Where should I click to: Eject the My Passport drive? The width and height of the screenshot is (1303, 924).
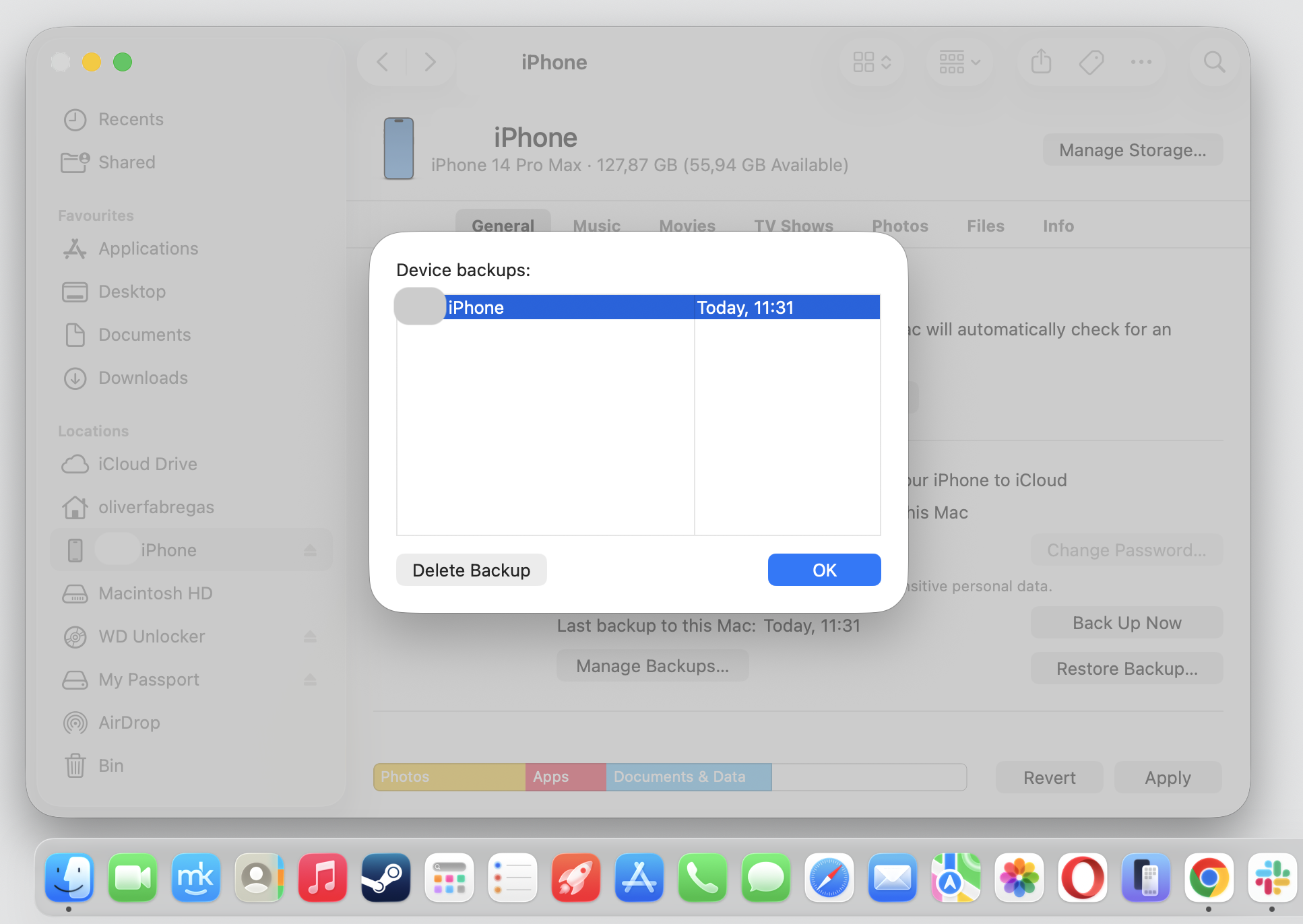pyautogui.click(x=310, y=680)
